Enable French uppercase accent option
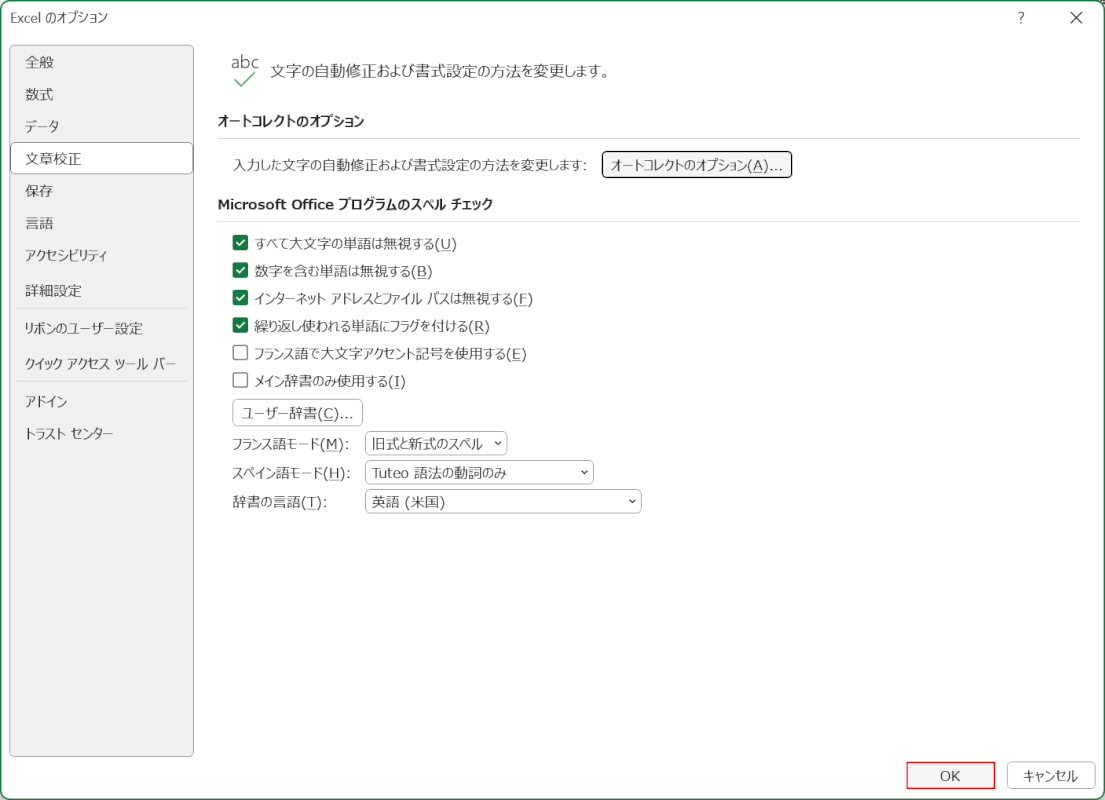This screenshot has height=800, width=1105. (x=240, y=353)
